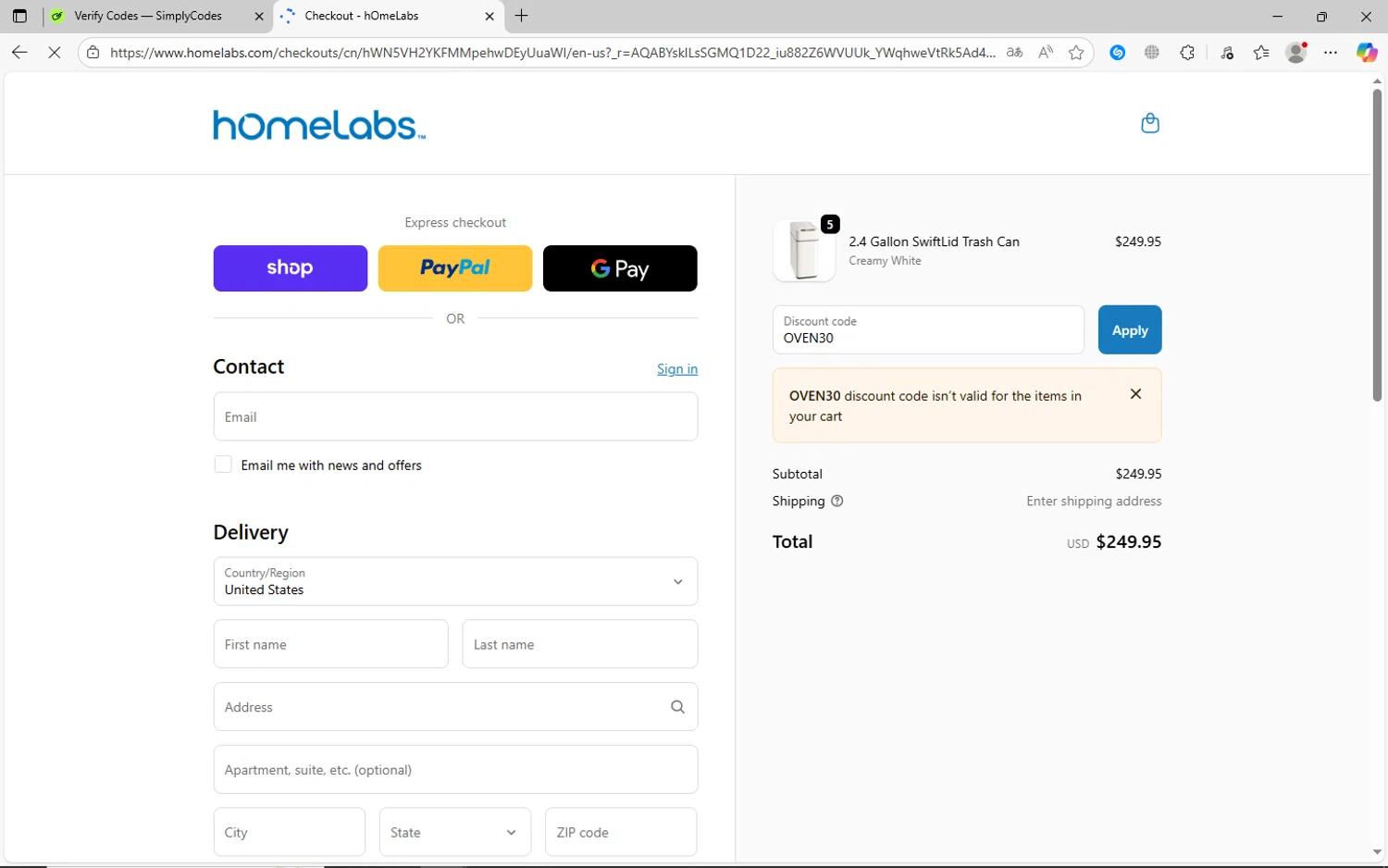The width and height of the screenshot is (1388, 868).
Task: Click the page vertical scrollbar
Action: 1377,245
